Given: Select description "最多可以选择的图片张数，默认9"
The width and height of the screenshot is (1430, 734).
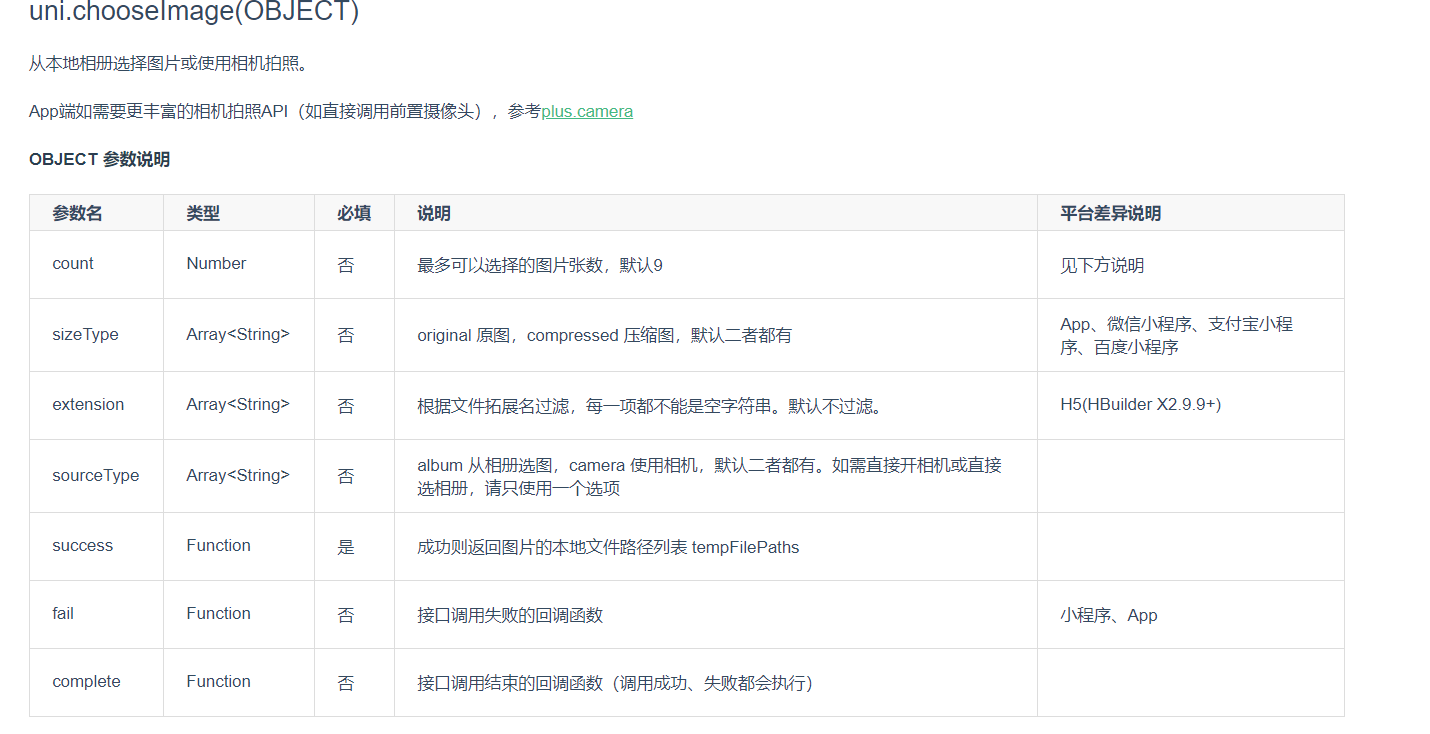Looking at the screenshot, I should (540, 265).
